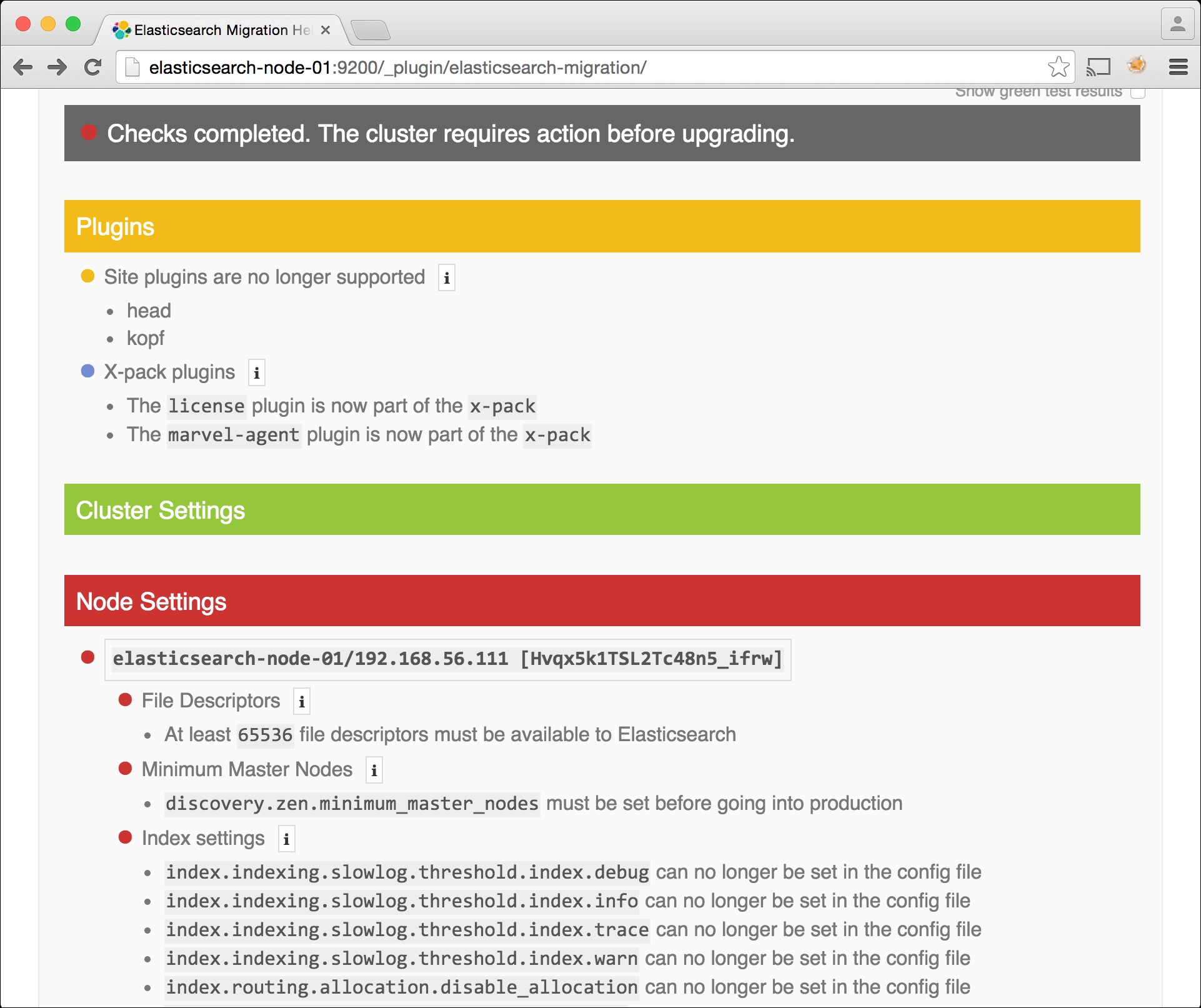Show info for Minimum Master Nodes
The width and height of the screenshot is (1201, 1008).
click(x=374, y=771)
